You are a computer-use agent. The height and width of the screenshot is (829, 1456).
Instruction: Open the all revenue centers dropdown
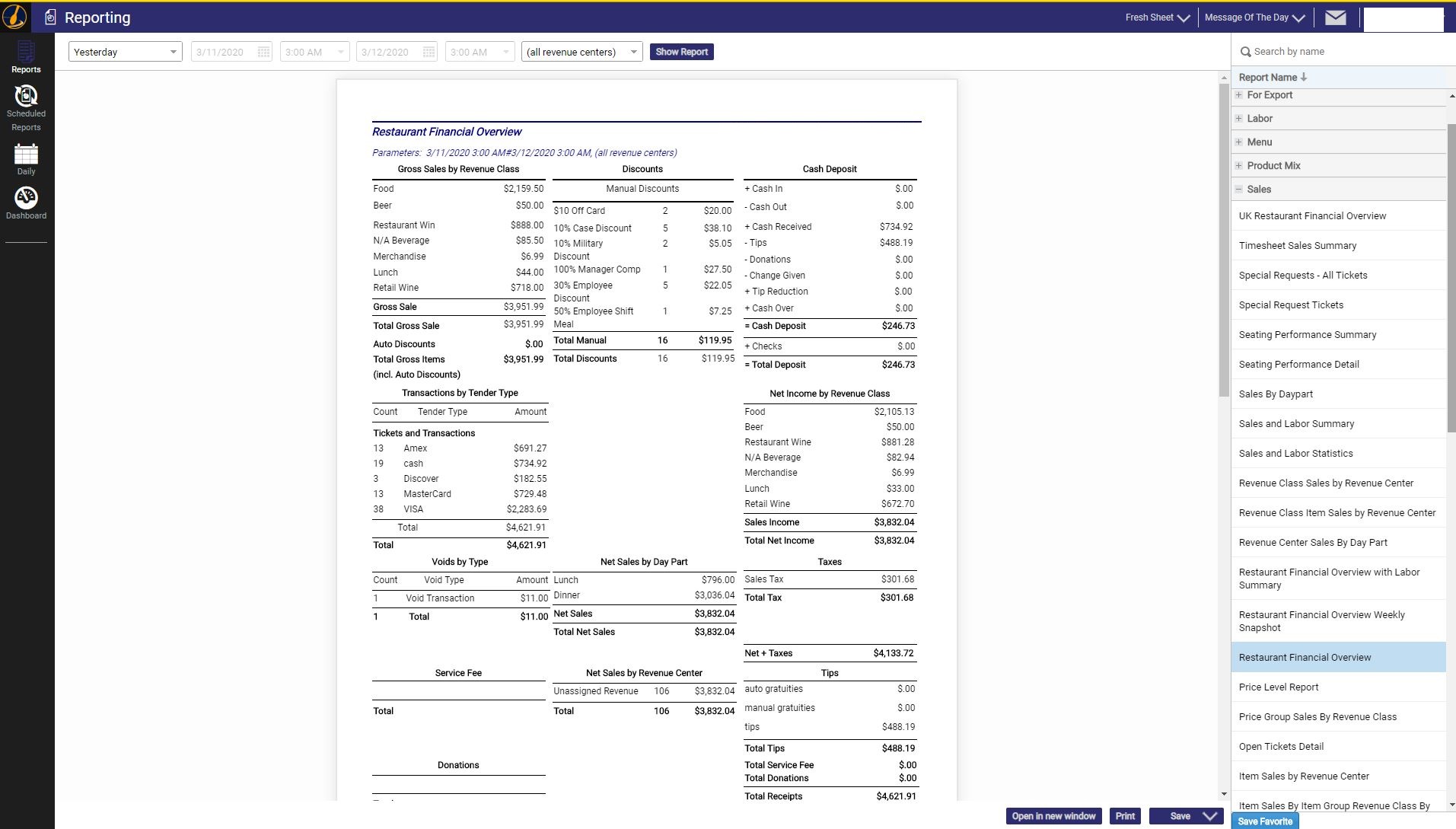pos(582,52)
